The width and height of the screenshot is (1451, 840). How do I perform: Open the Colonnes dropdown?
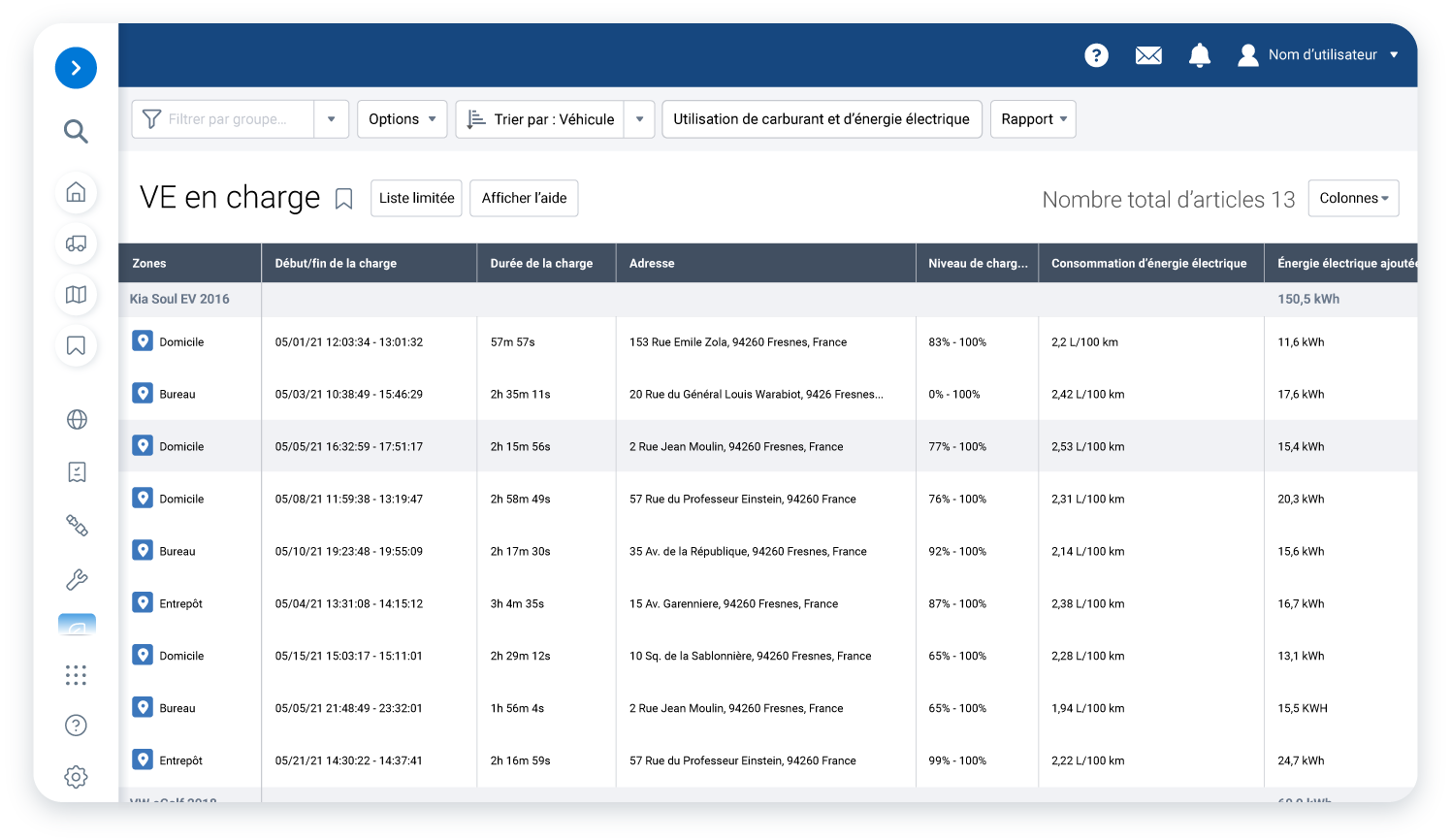click(1353, 198)
